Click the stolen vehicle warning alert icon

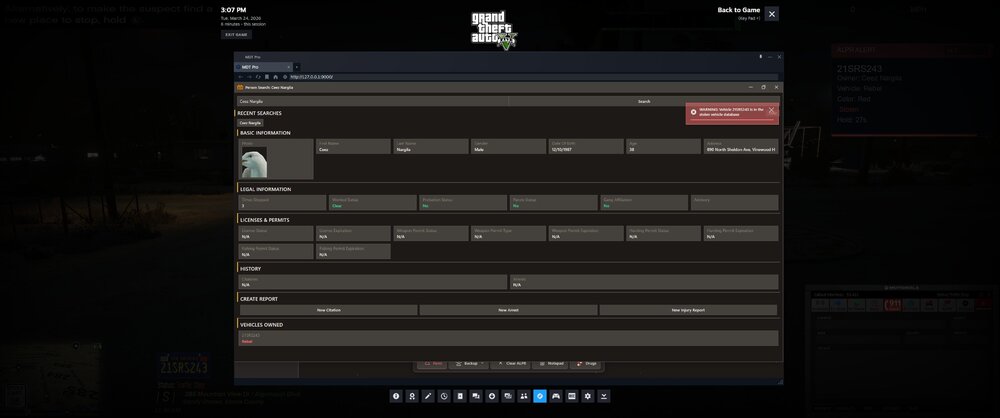(693, 112)
